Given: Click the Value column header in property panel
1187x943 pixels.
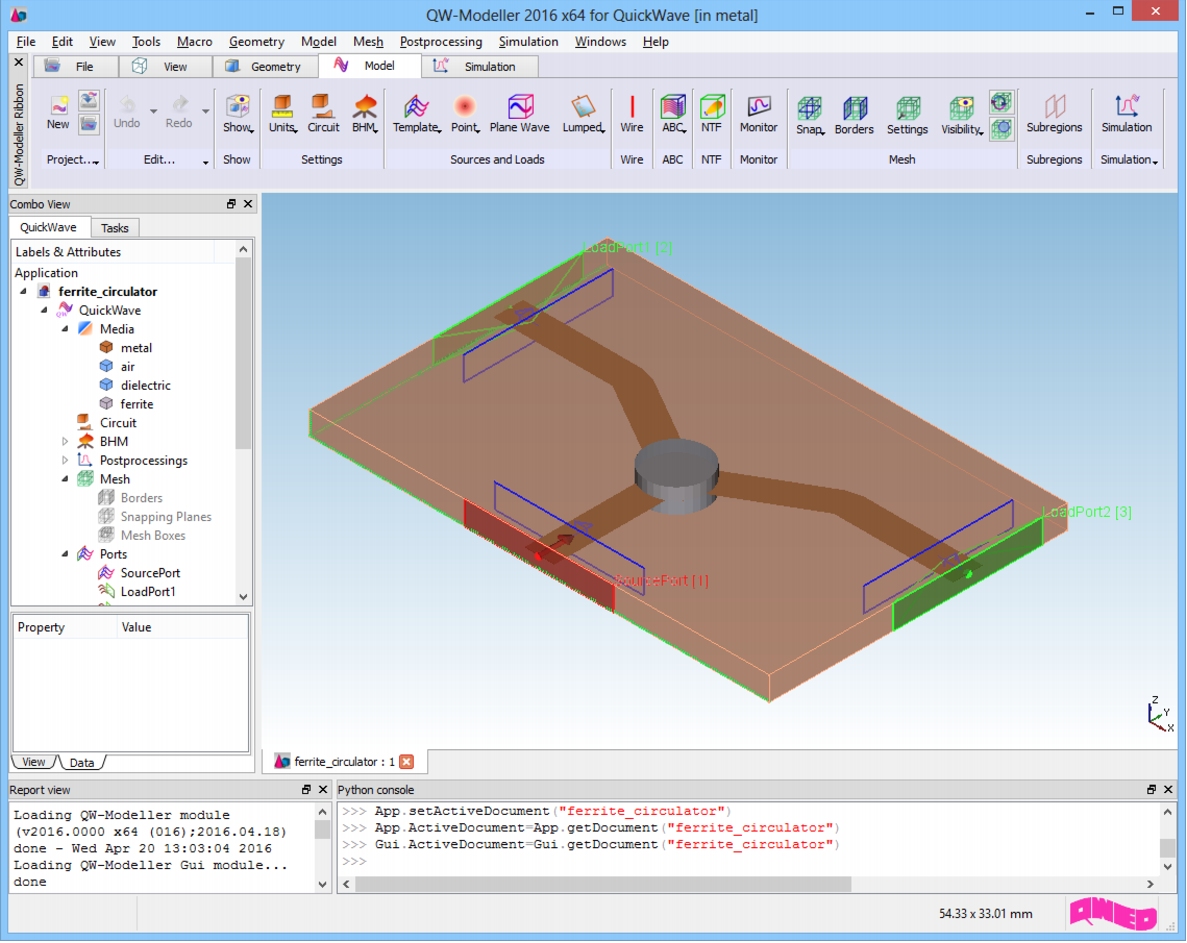Looking at the screenshot, I should [x=136, y=627].
